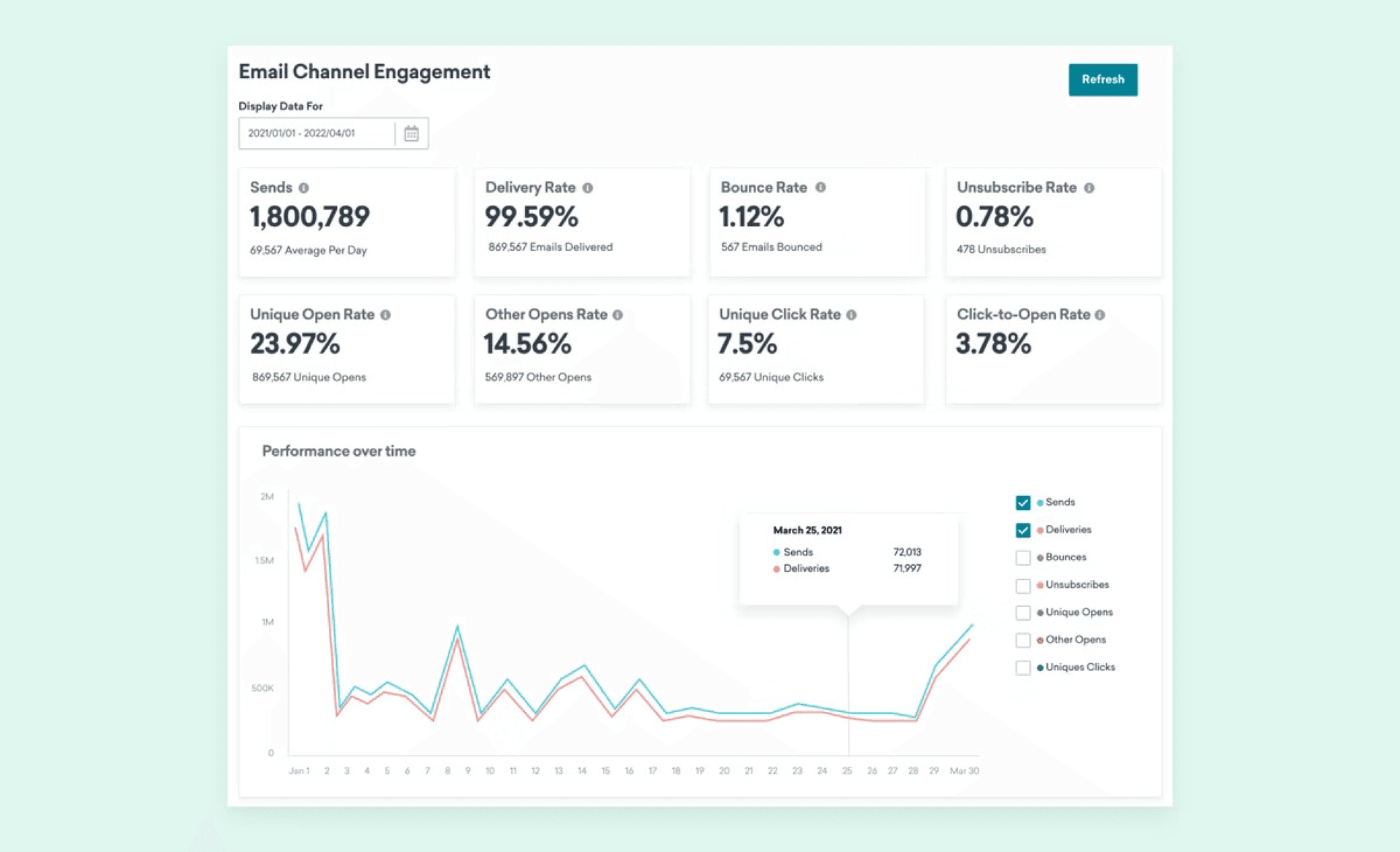
Task: Click the Mar 30 axis label
Action: [x=964, y=771]
